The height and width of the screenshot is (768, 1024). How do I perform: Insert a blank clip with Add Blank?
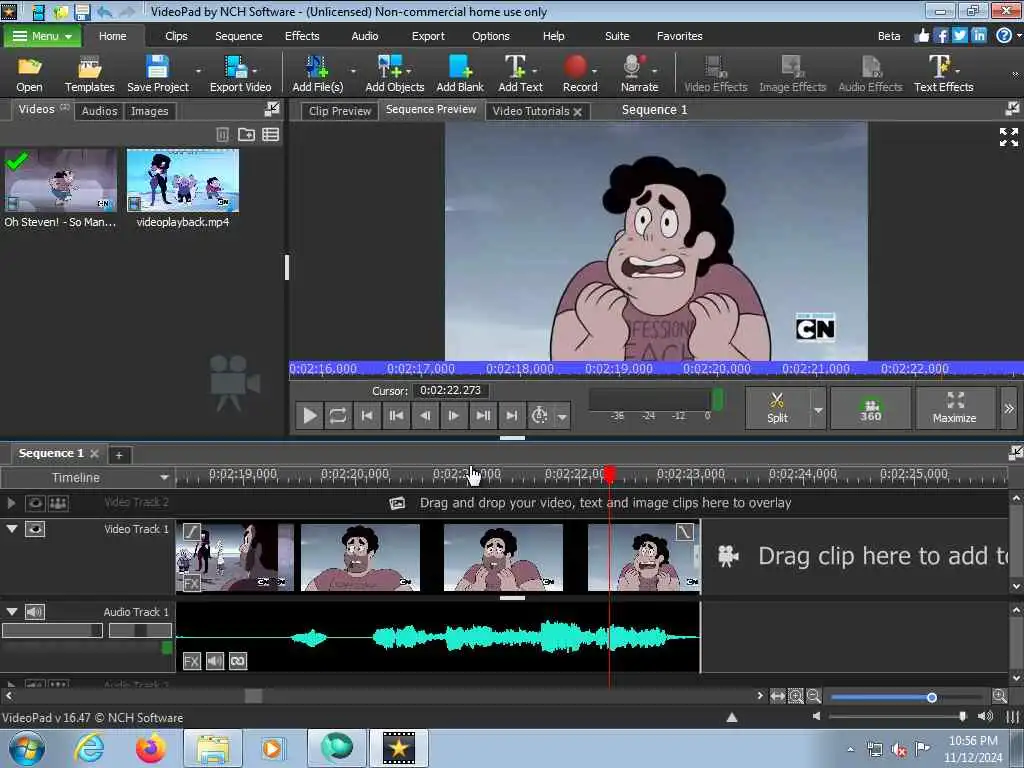pos(460,73)
